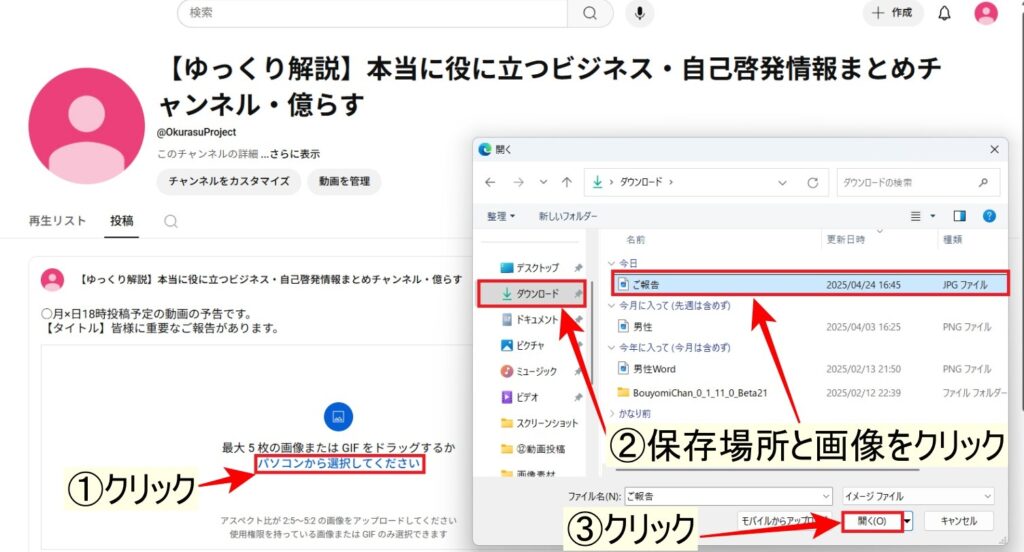Open recent locations dropdown chevron
Screen dimensions: 1024x552
point(543,182)
